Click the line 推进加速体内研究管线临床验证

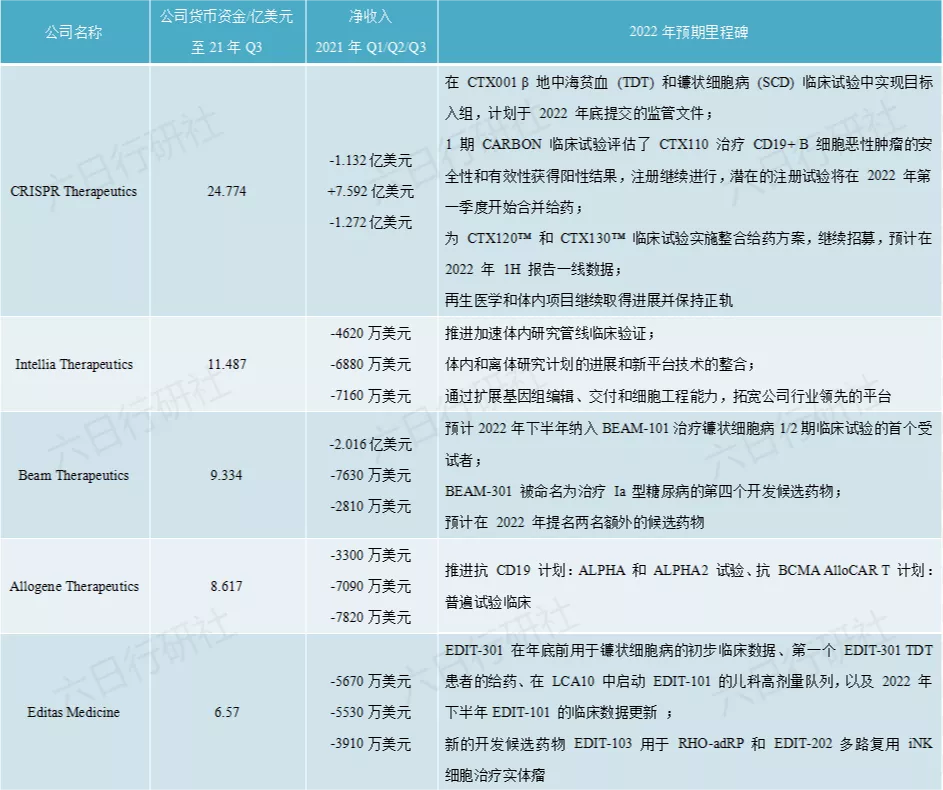tap(550, 333)
